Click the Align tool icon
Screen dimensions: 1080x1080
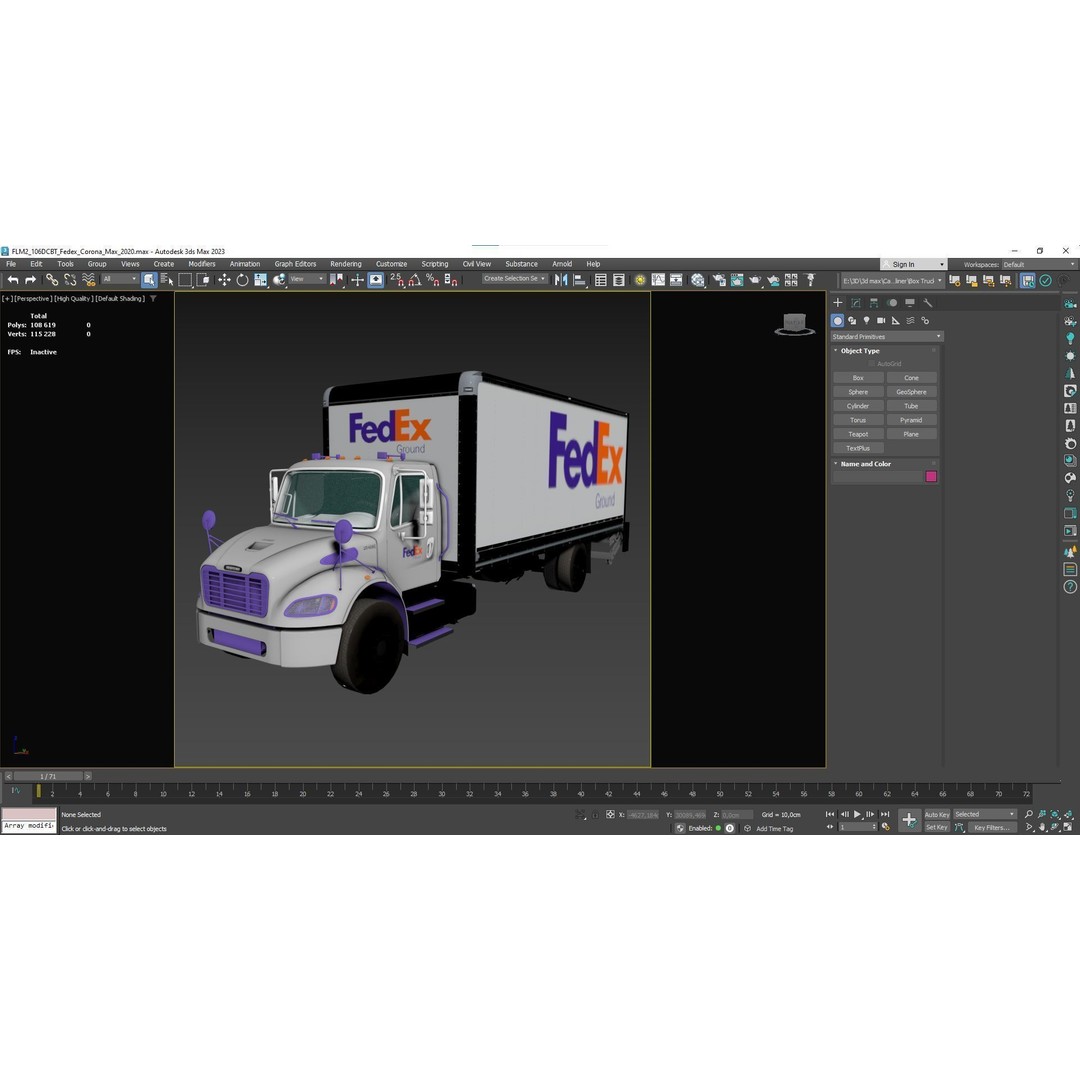click(x=579, y=280)
